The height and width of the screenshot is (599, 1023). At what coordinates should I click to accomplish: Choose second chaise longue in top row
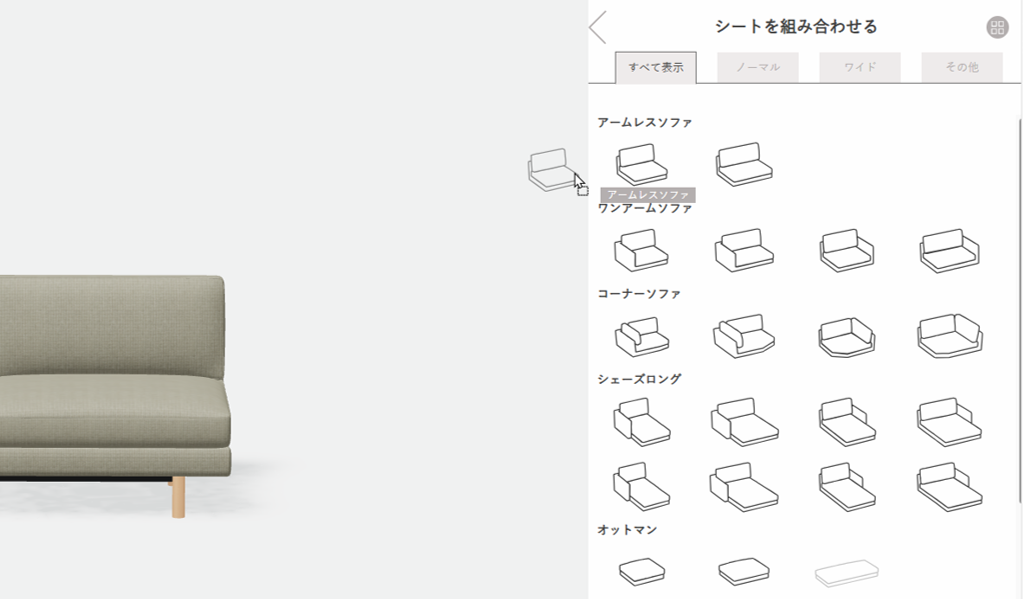click(744, 422)
